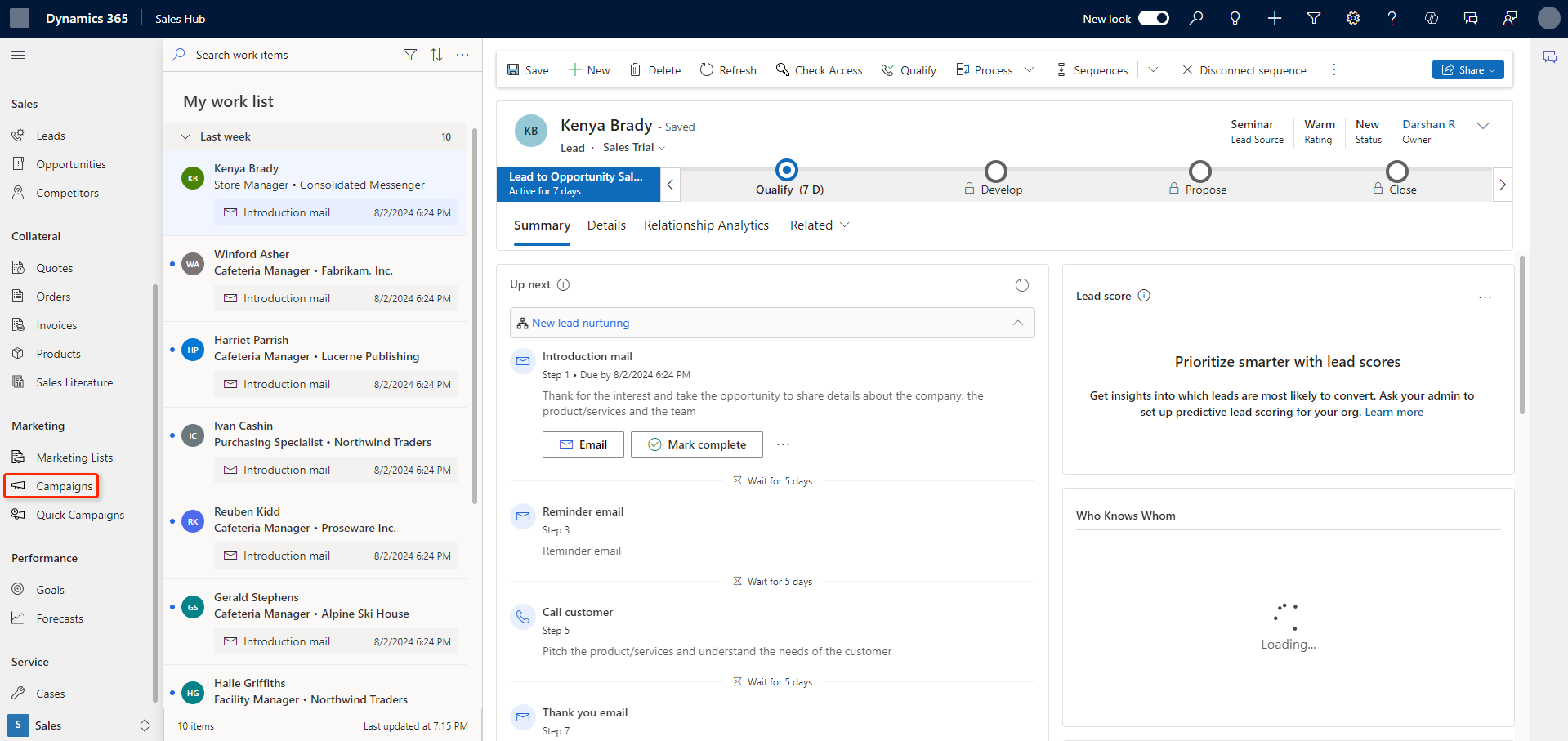Open the settings gear icon
Viewport: 1568px width, 741px height.
click(x=1353, y=18)
